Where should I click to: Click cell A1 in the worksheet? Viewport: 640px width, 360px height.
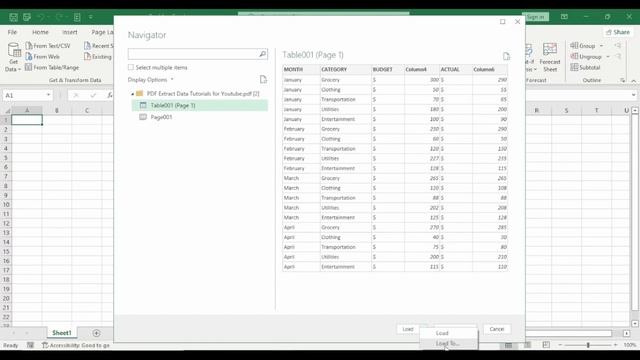click(27, 120)
